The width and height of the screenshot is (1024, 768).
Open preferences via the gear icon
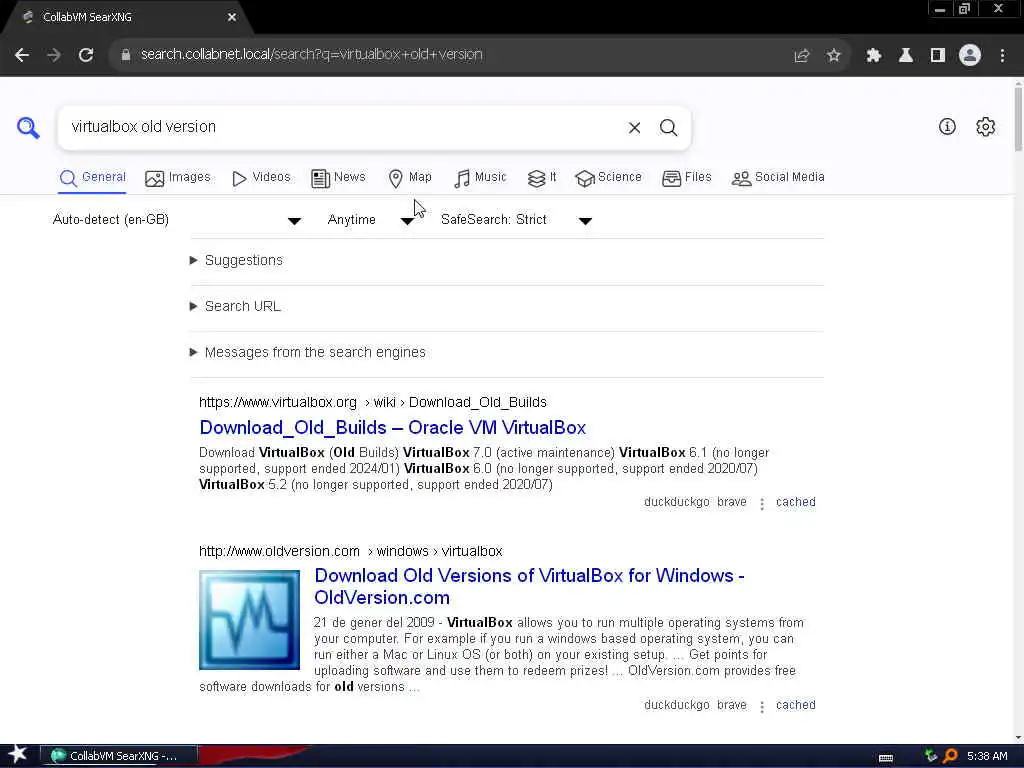coord(985,127)
